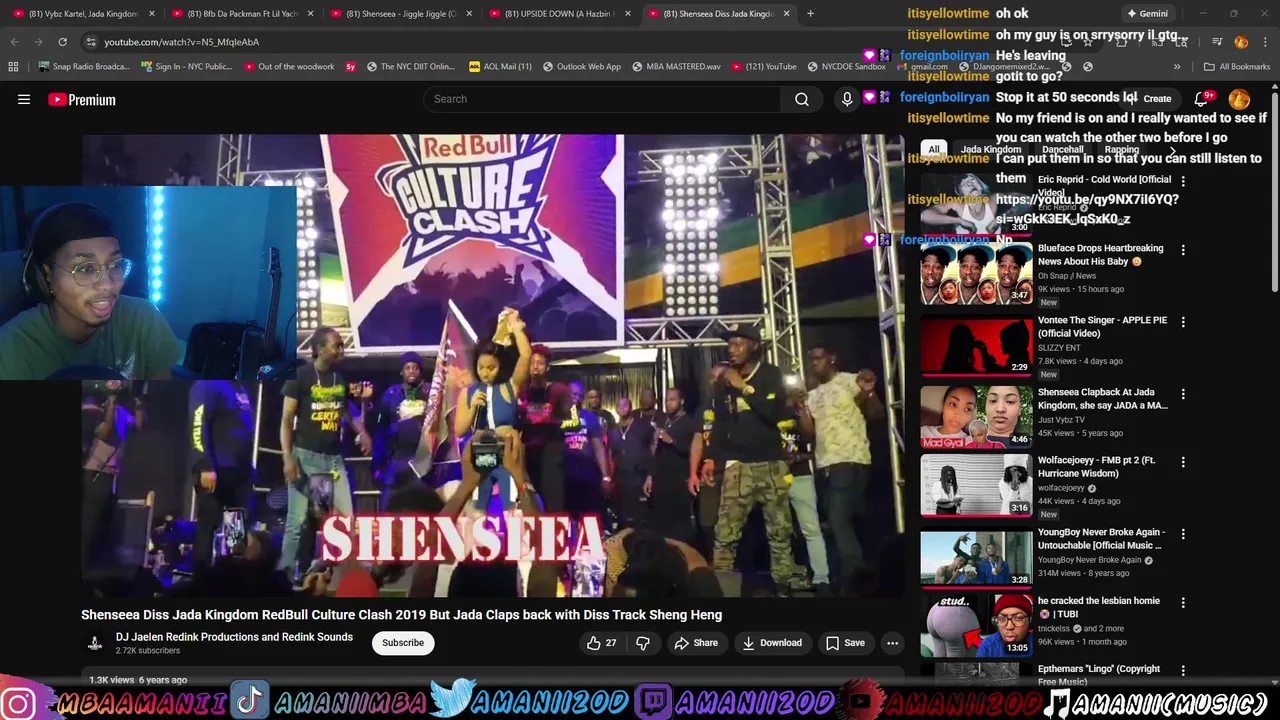This screenshot has height=720, width=1280.
Task: Close the Bfb Da Packman tab
Action: [311, 14]
